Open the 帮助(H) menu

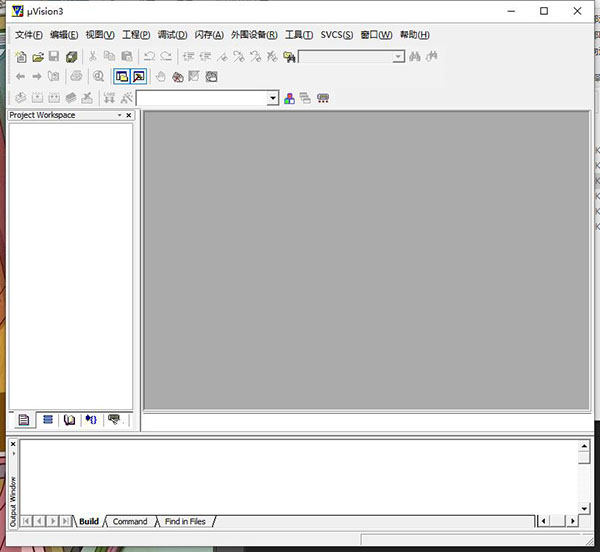pos(415,35)
